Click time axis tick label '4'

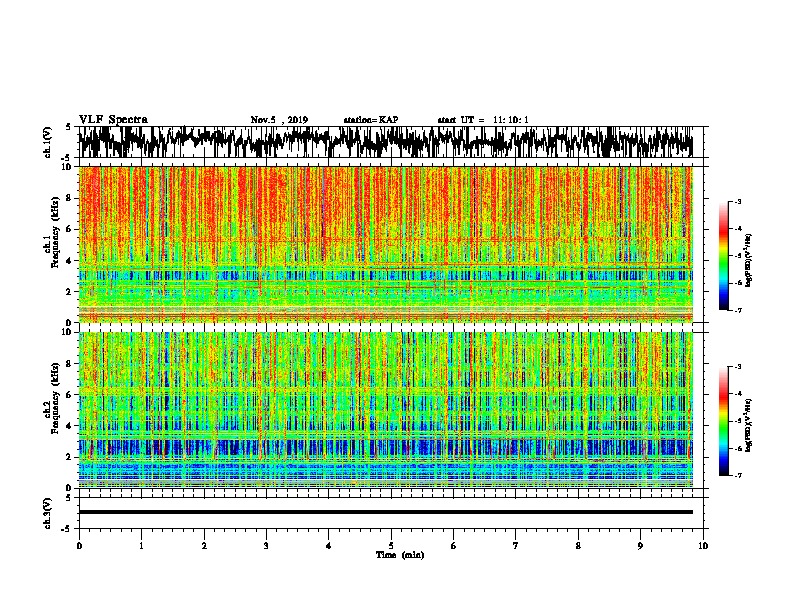(x=329, y=546)
